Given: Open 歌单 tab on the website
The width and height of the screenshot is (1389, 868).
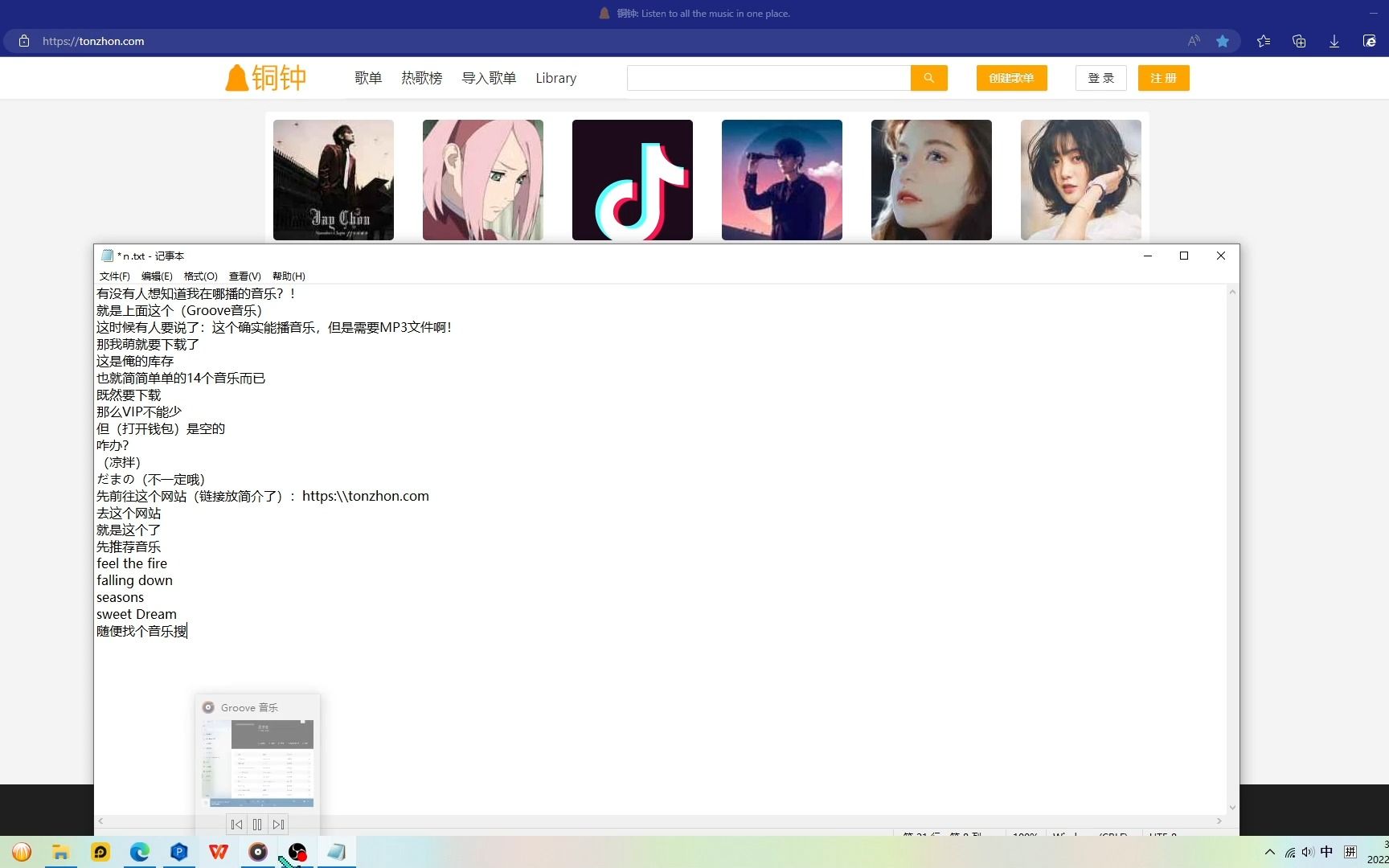Looking at the screenshot, I should [368, 78].
